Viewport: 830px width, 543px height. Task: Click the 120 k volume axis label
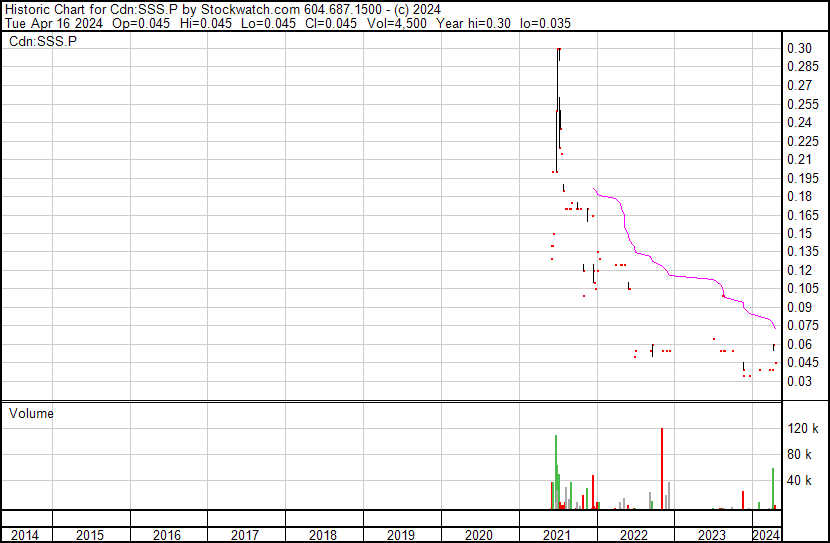pos(803,428)
